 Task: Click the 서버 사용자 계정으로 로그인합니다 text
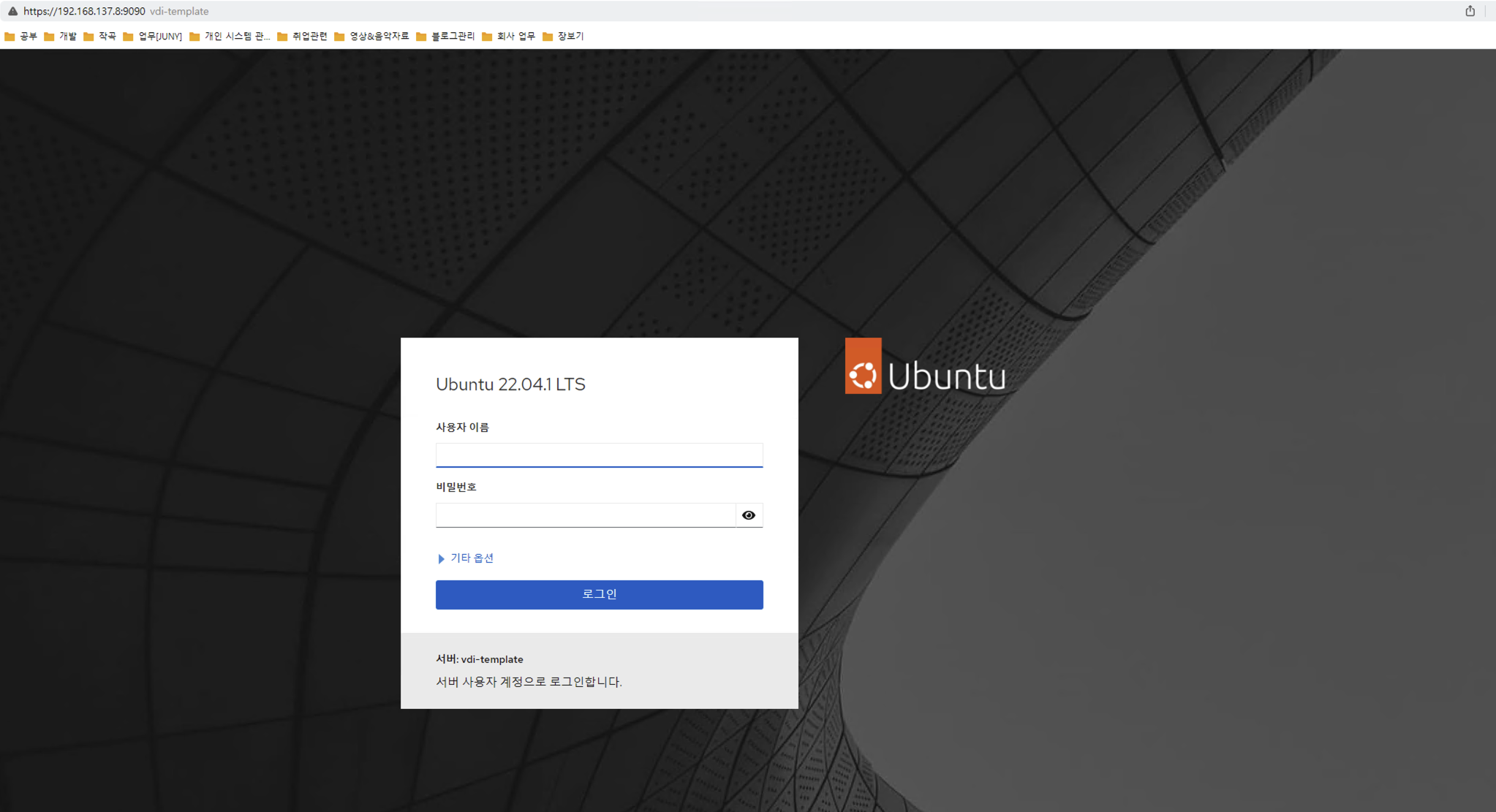(x=529, y=682)
